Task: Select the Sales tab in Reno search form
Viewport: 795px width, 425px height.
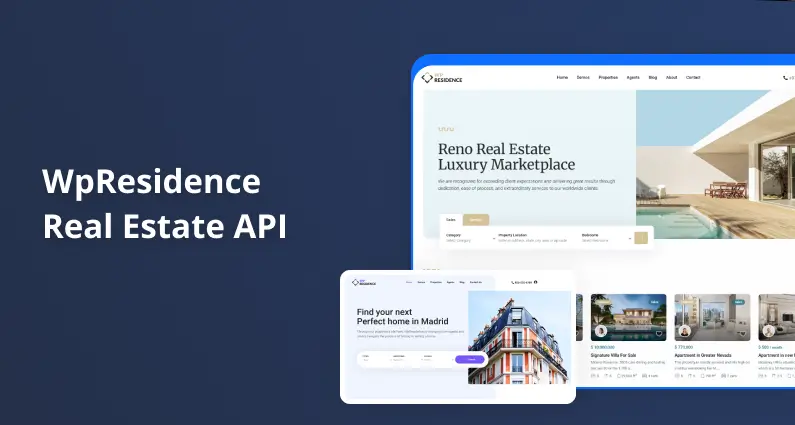Action: tap(451, 220)
